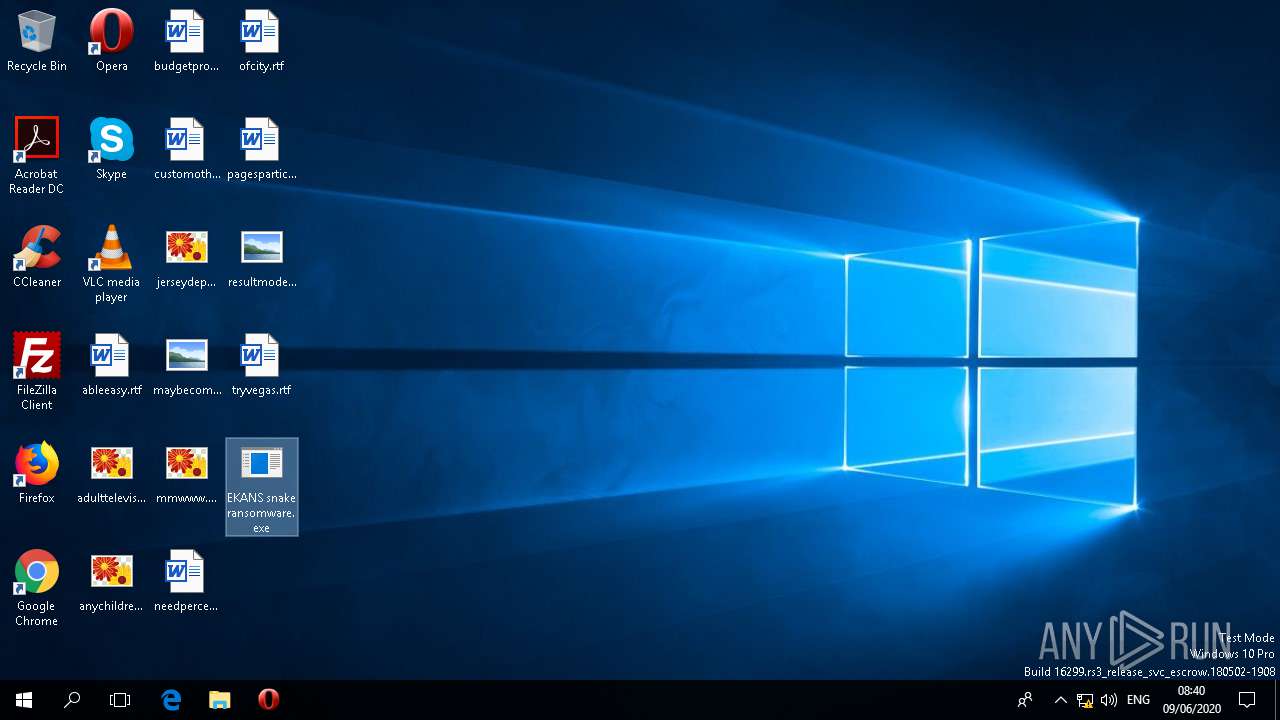Switch the ENG input language indicator
This screenshot has height=720, width=1280.
[1138, 700]
